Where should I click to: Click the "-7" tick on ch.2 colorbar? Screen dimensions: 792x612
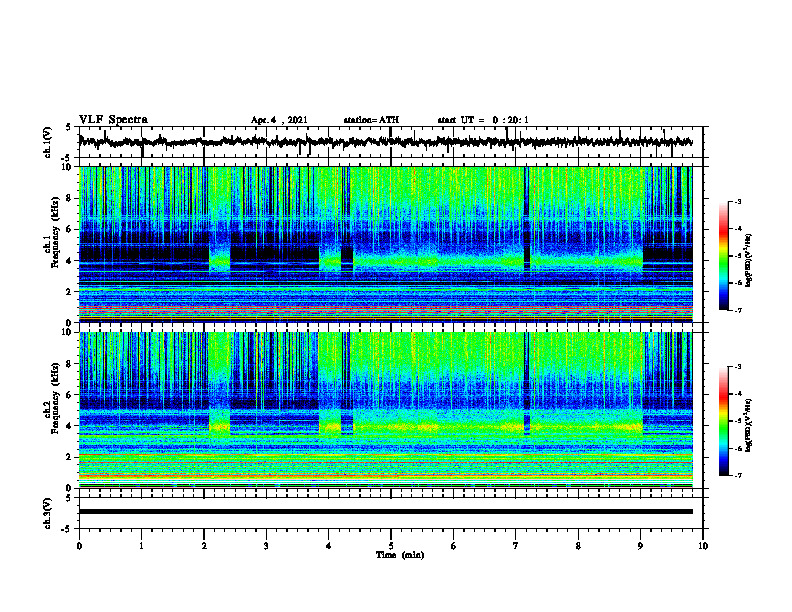pyautogui.click(x=738, y=475)
